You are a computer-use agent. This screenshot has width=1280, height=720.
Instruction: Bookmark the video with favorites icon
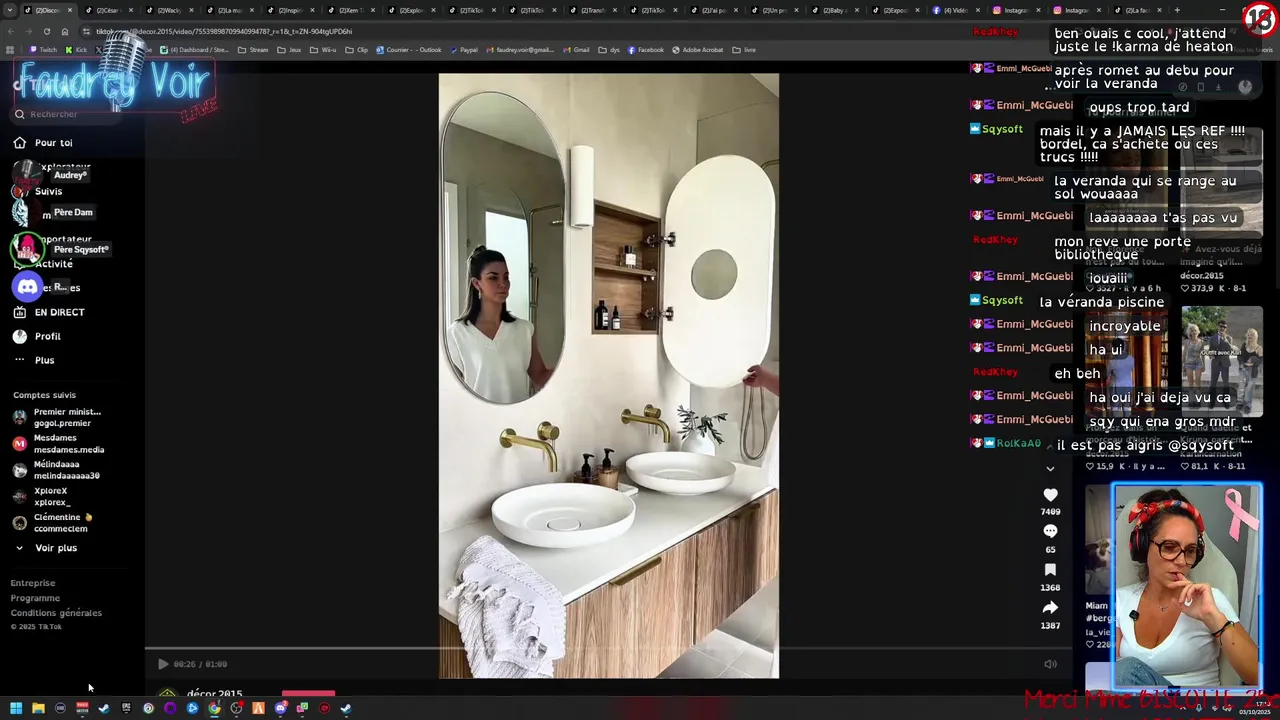pos(1050,570)
